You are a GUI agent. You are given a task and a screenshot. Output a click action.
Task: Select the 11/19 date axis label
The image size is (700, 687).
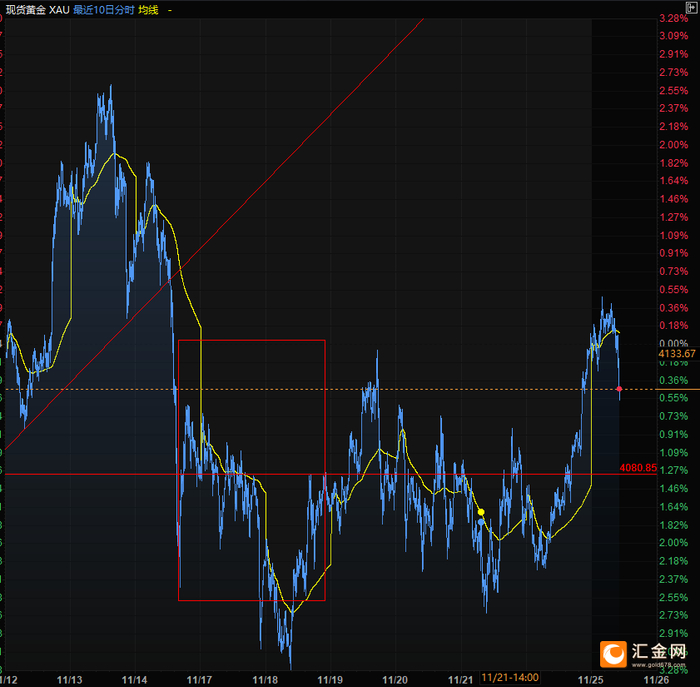pos(330,680)
